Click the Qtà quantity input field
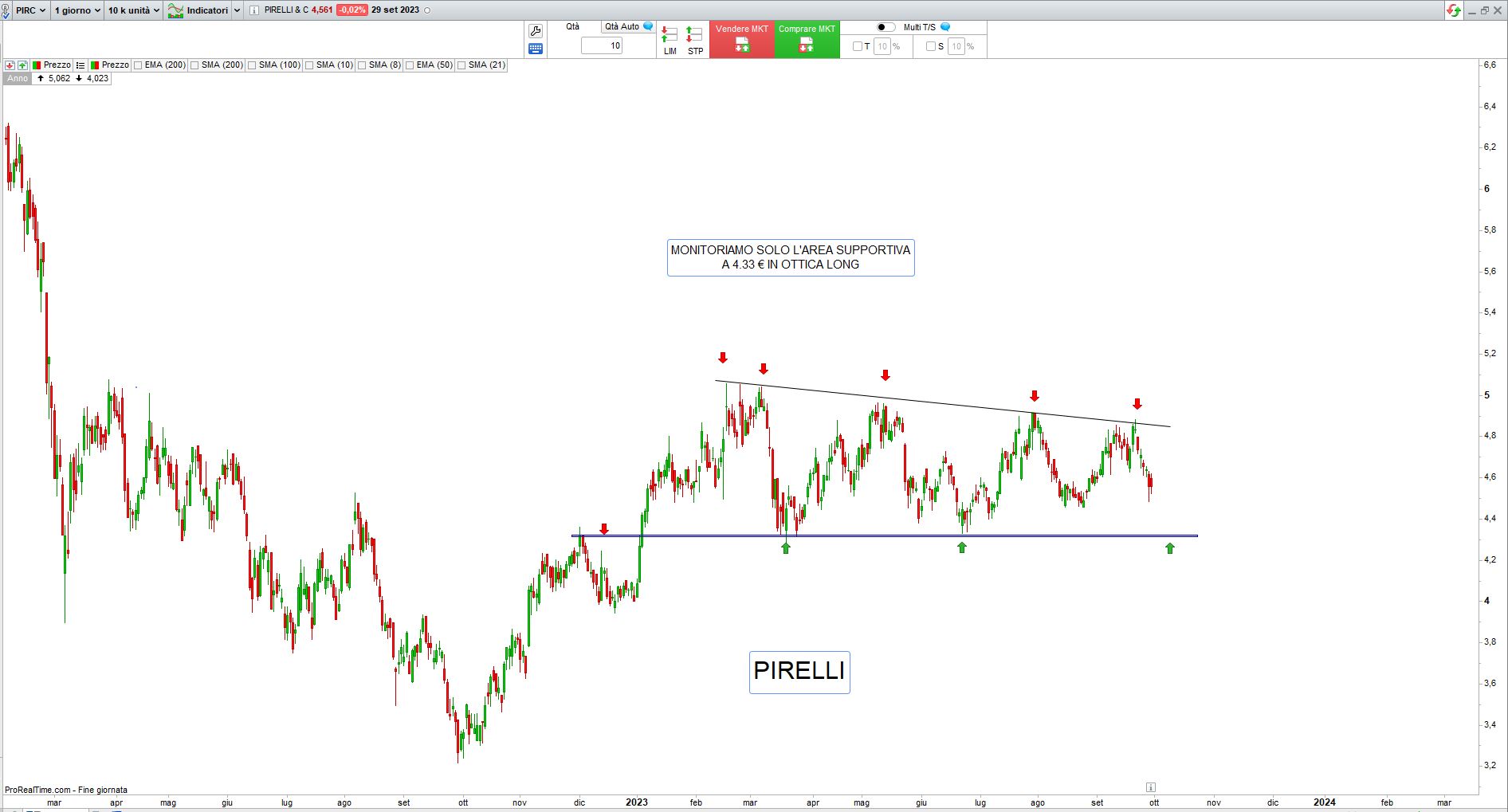1508x812 pixels. (602, 45)
